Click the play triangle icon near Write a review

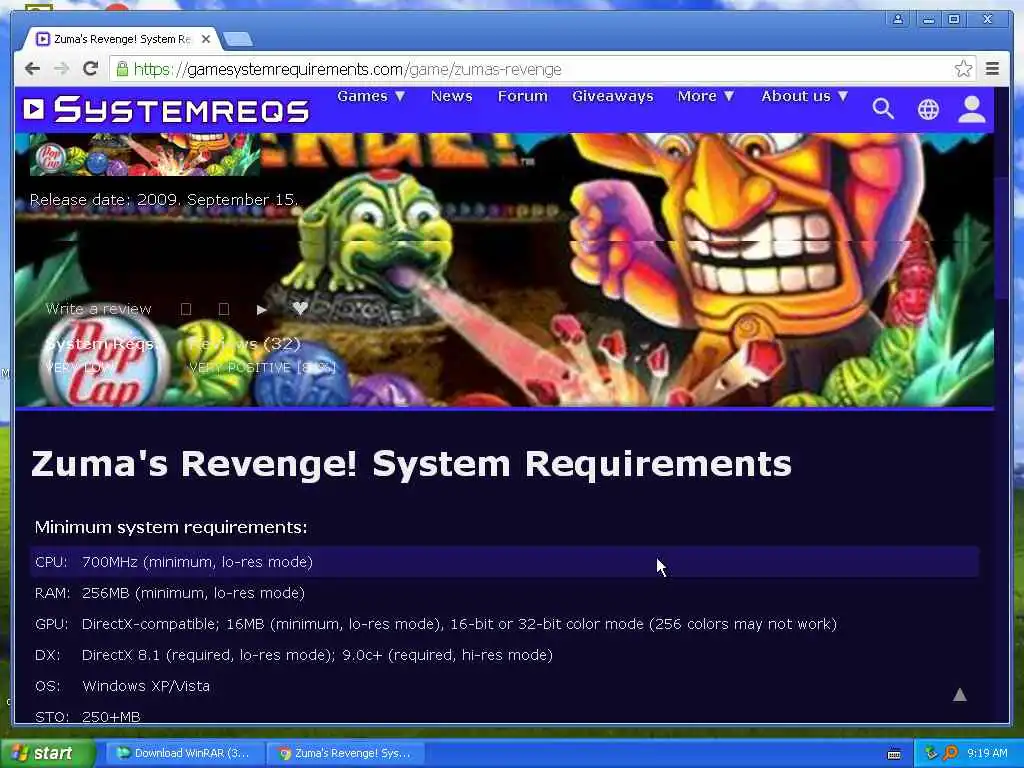pyautogui.click(x=261, y=310)
